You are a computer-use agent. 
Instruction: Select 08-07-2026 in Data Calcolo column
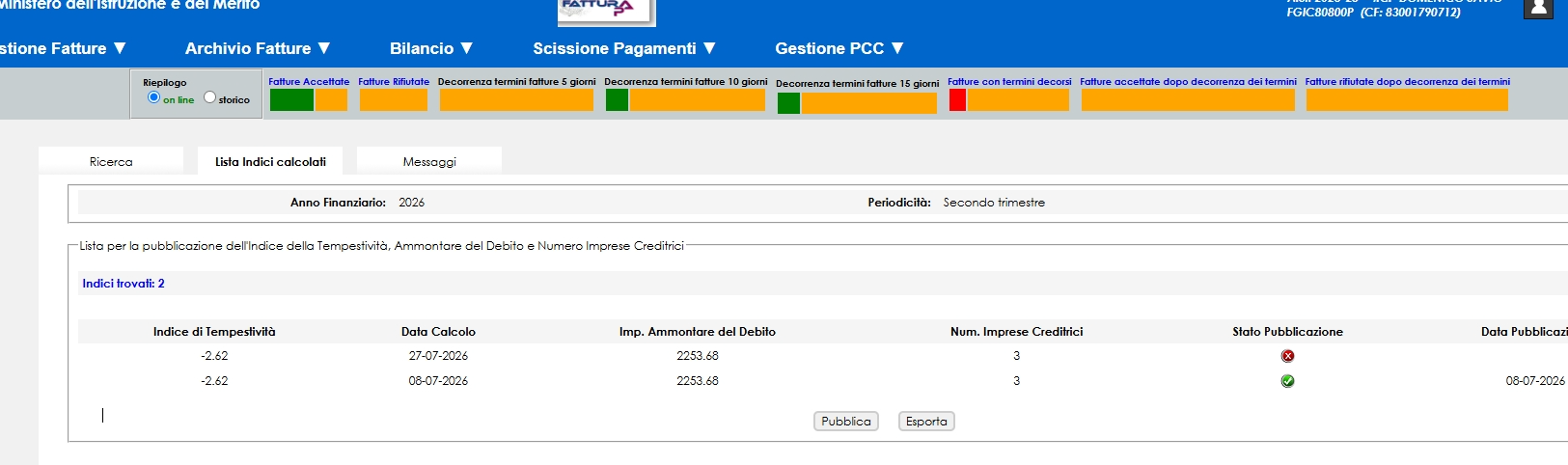(x=438, y=381)
